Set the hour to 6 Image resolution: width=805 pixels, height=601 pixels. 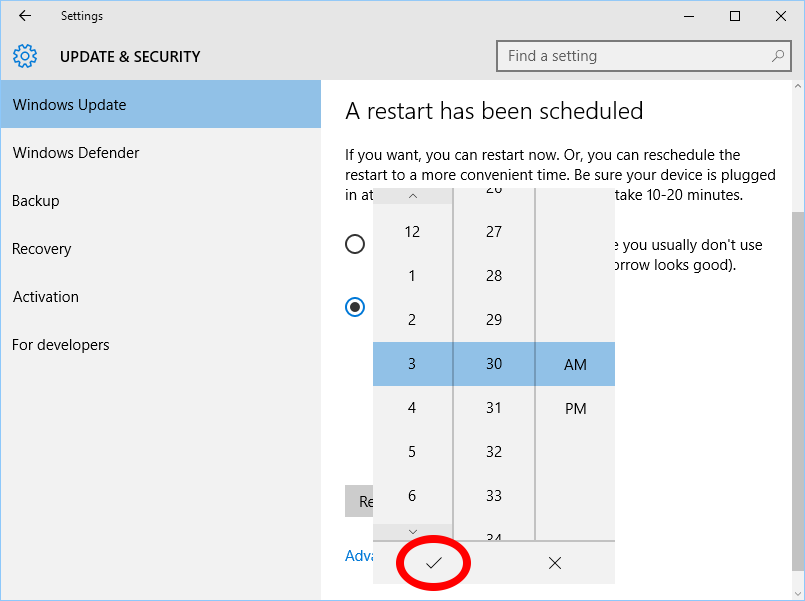tap(412, 496)
